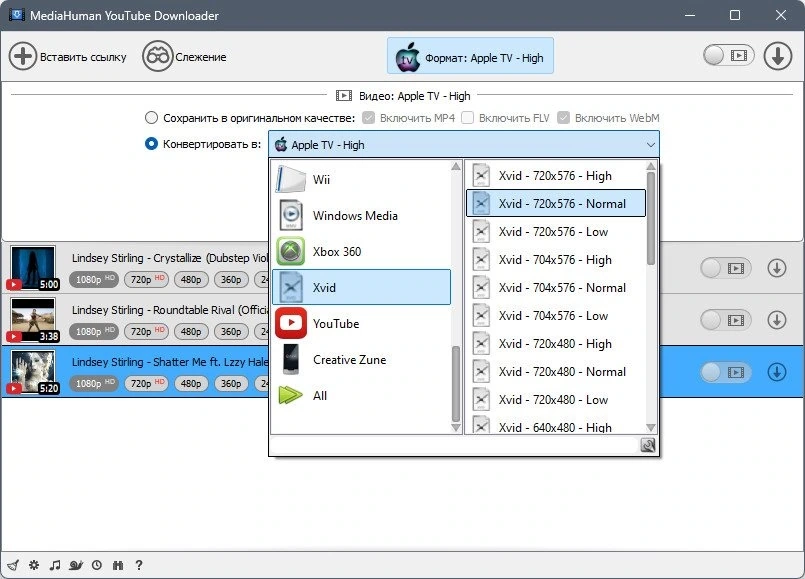Click 'Вставить ссылку' button label
The width and height of the screenshot is (805, 579).
83,57
